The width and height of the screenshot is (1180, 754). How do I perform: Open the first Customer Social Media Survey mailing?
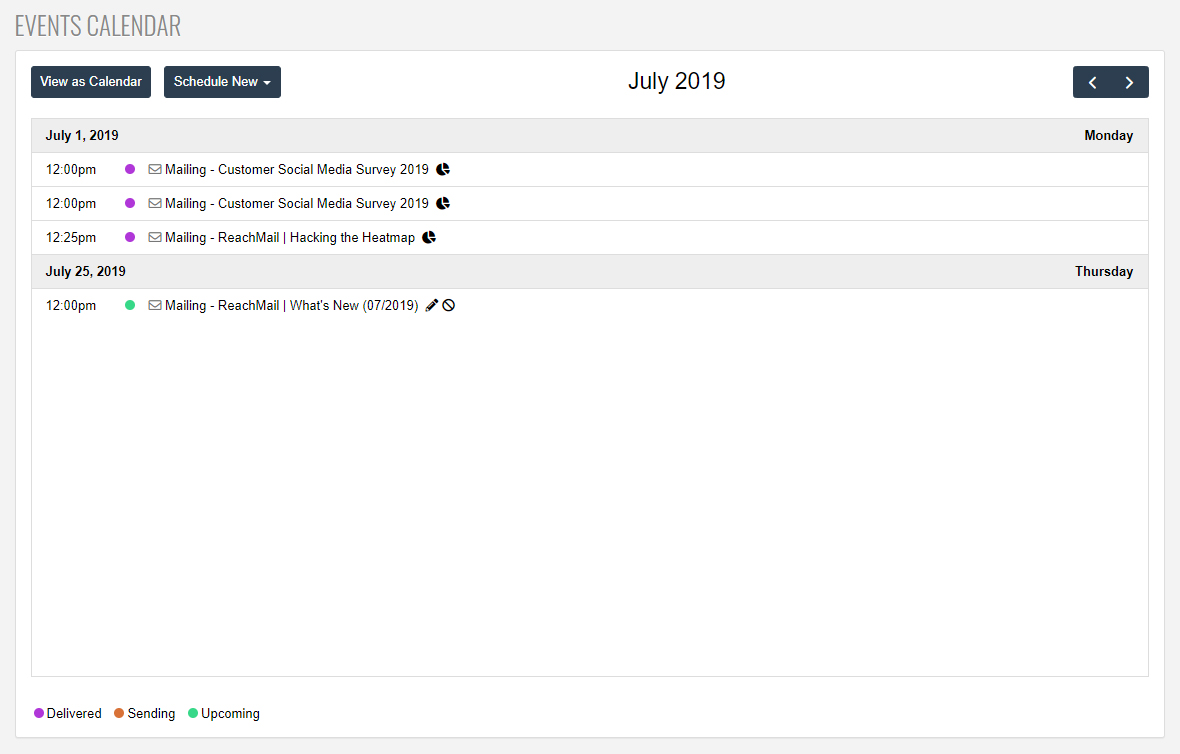pyautogui.click(x=296, y=170)
